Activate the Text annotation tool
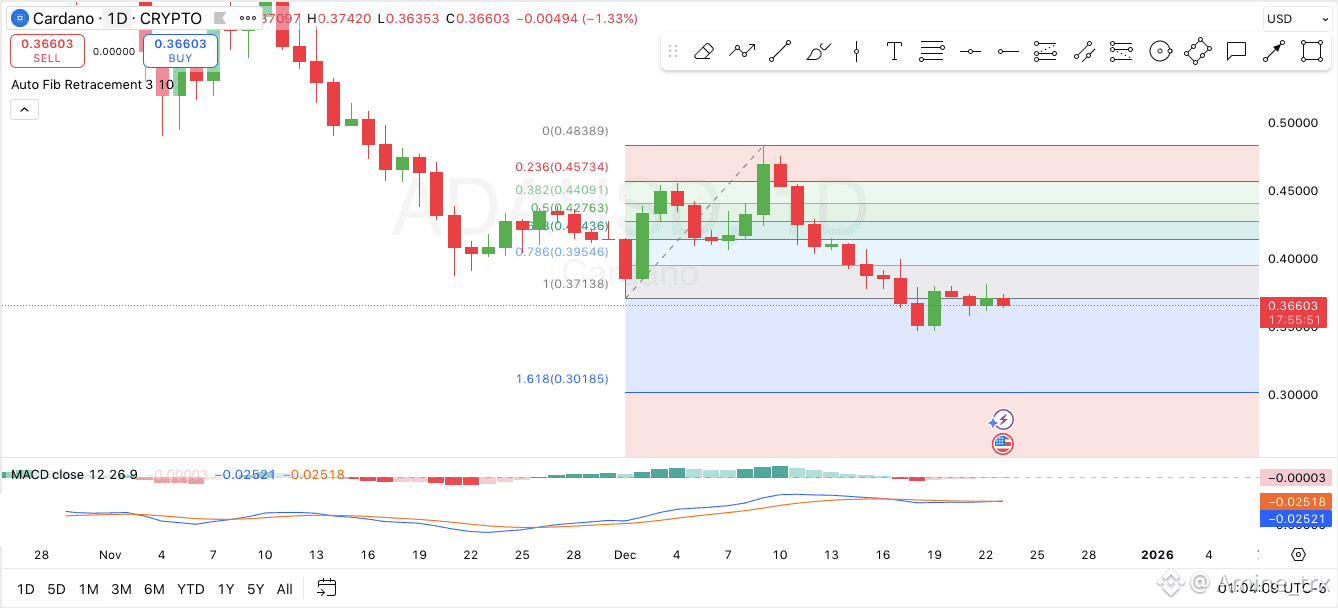The height and width of the screenshot is (608, 1338). tap(894, 51)
